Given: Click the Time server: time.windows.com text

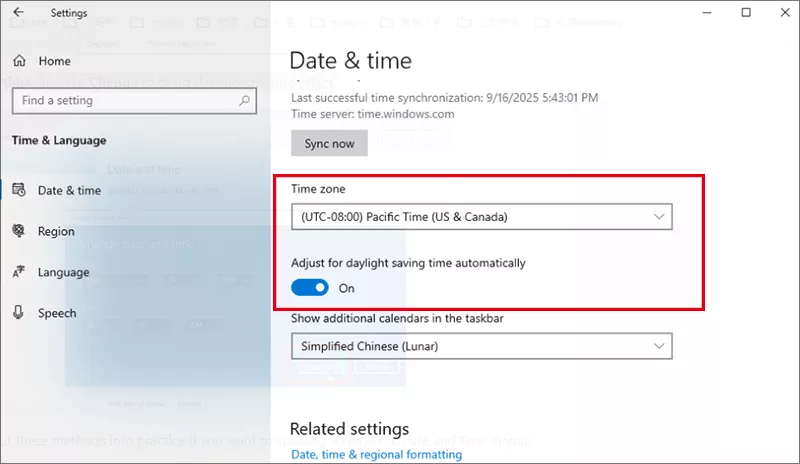Looking at the screenshot, I should pos(372,114).
